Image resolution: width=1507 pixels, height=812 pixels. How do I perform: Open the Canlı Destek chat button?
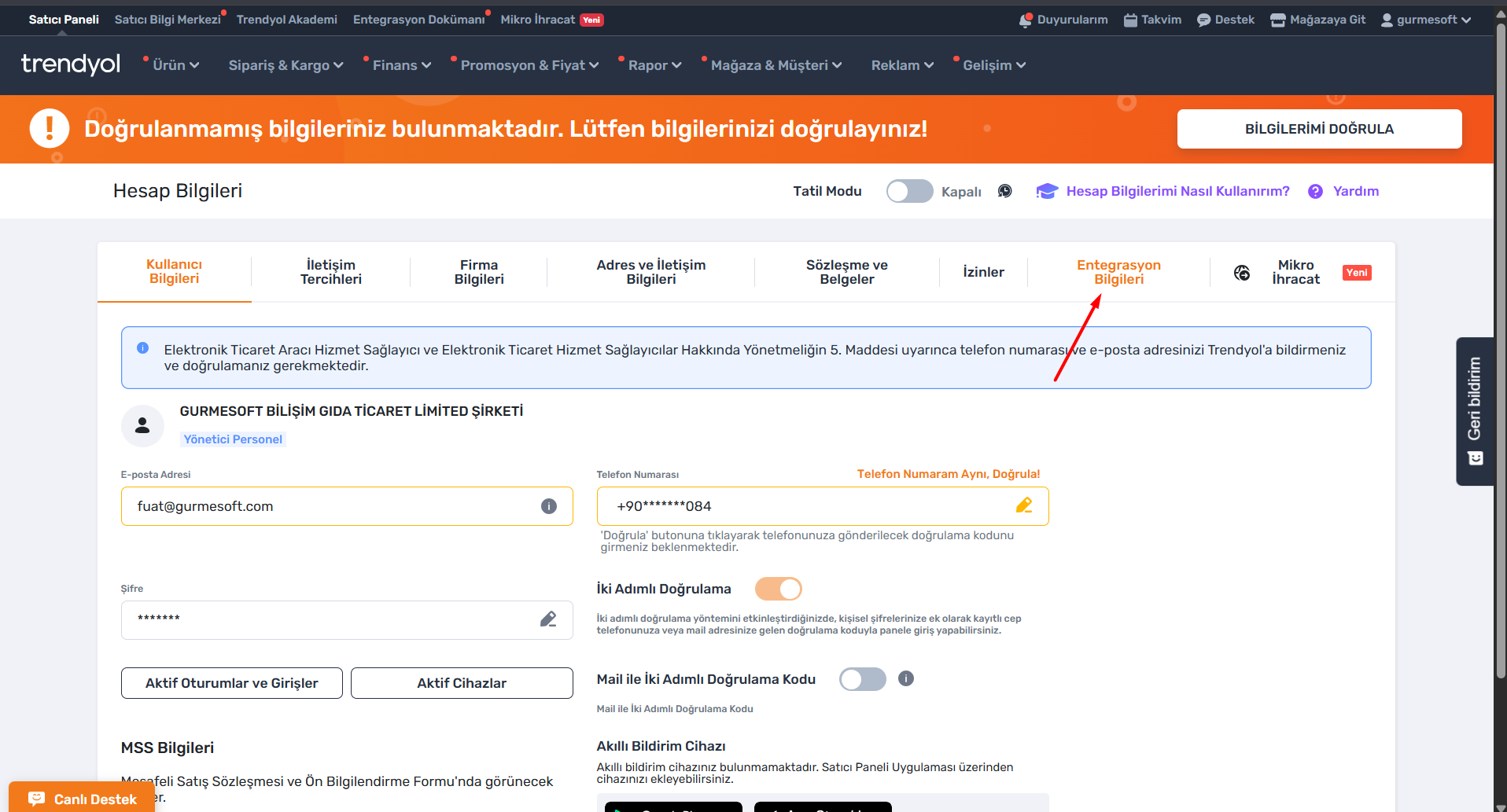tap(82, 798)
